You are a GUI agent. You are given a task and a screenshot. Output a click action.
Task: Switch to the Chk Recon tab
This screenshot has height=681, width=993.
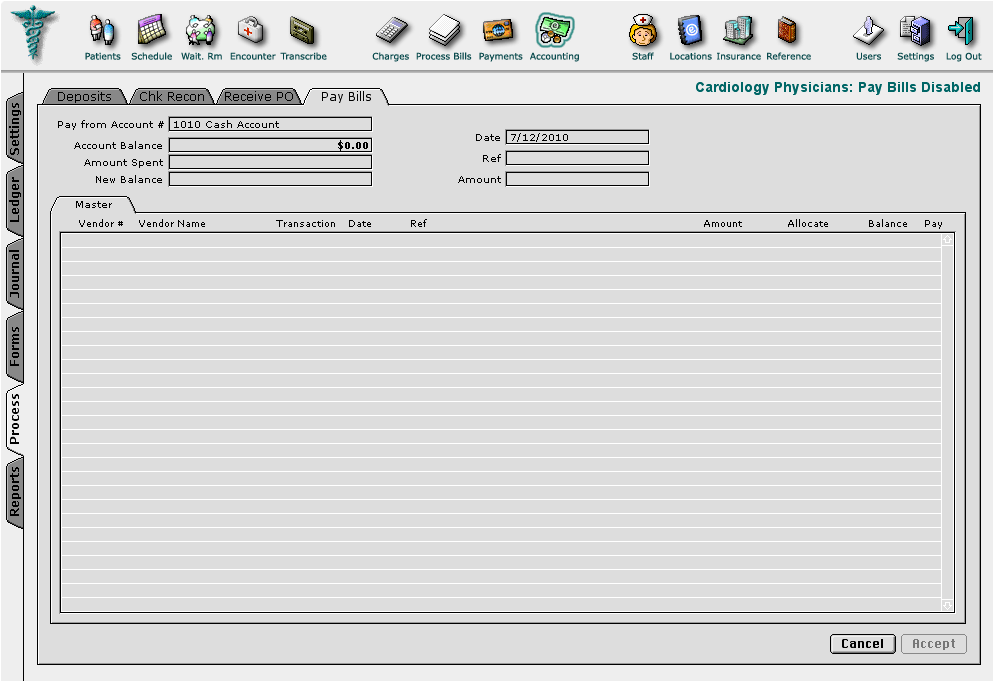(x=172, y=96)
